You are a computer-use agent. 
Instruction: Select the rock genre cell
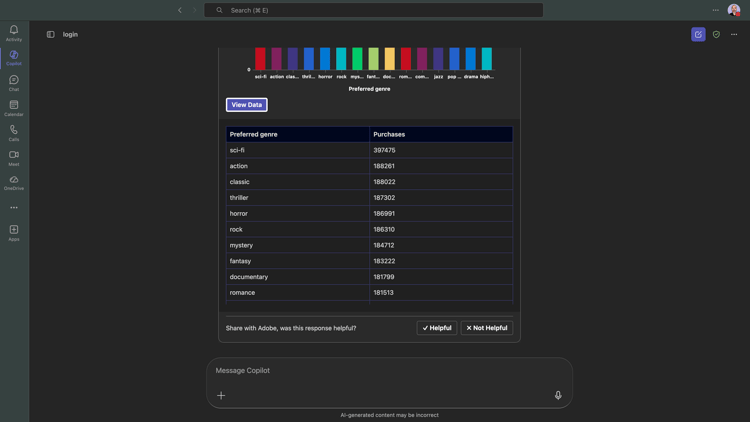point(298,229)
